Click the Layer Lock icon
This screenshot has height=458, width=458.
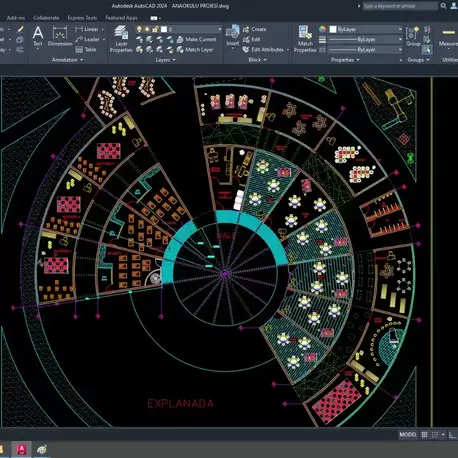click(170, 39)
